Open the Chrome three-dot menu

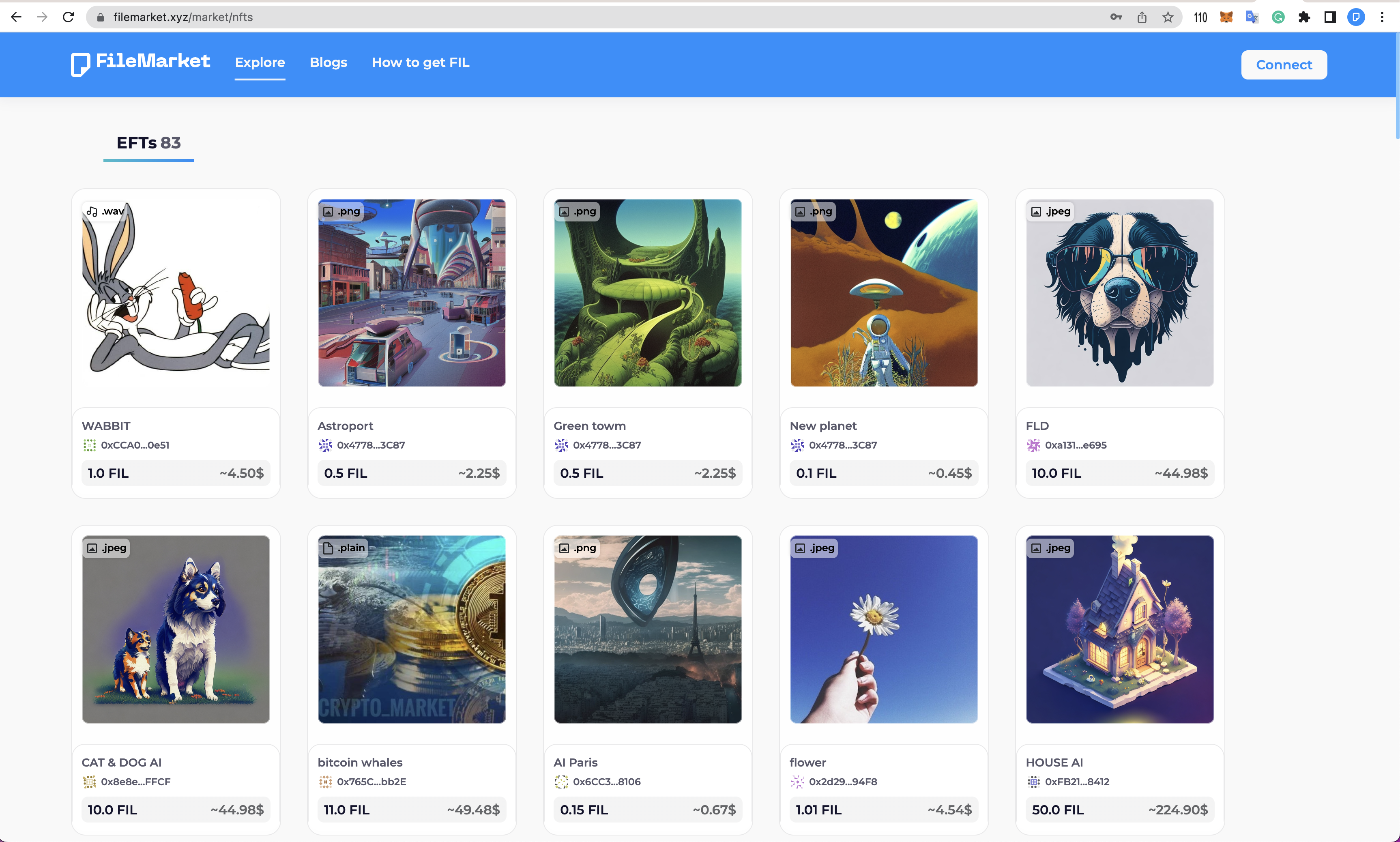click(x=1383, y=17)
